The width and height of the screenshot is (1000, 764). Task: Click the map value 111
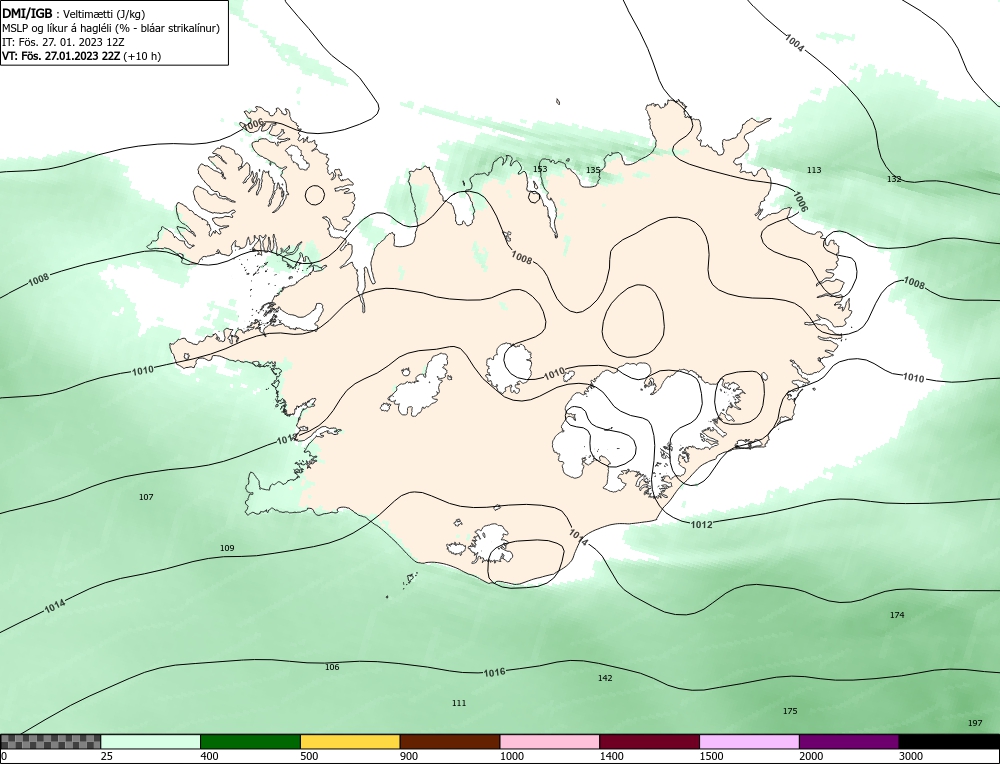[x=459, y=703]
